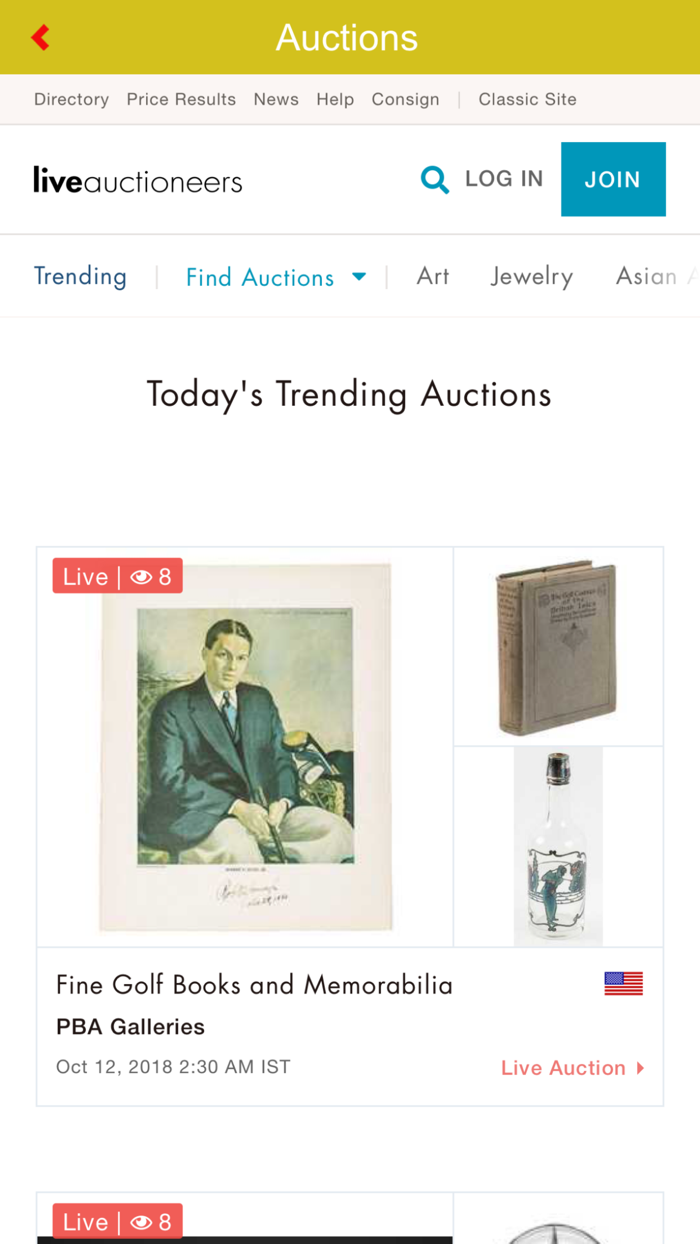Click the eye viewer icon on the Live badge
Screen dimensions: 700x1244
tap(141, 576)
